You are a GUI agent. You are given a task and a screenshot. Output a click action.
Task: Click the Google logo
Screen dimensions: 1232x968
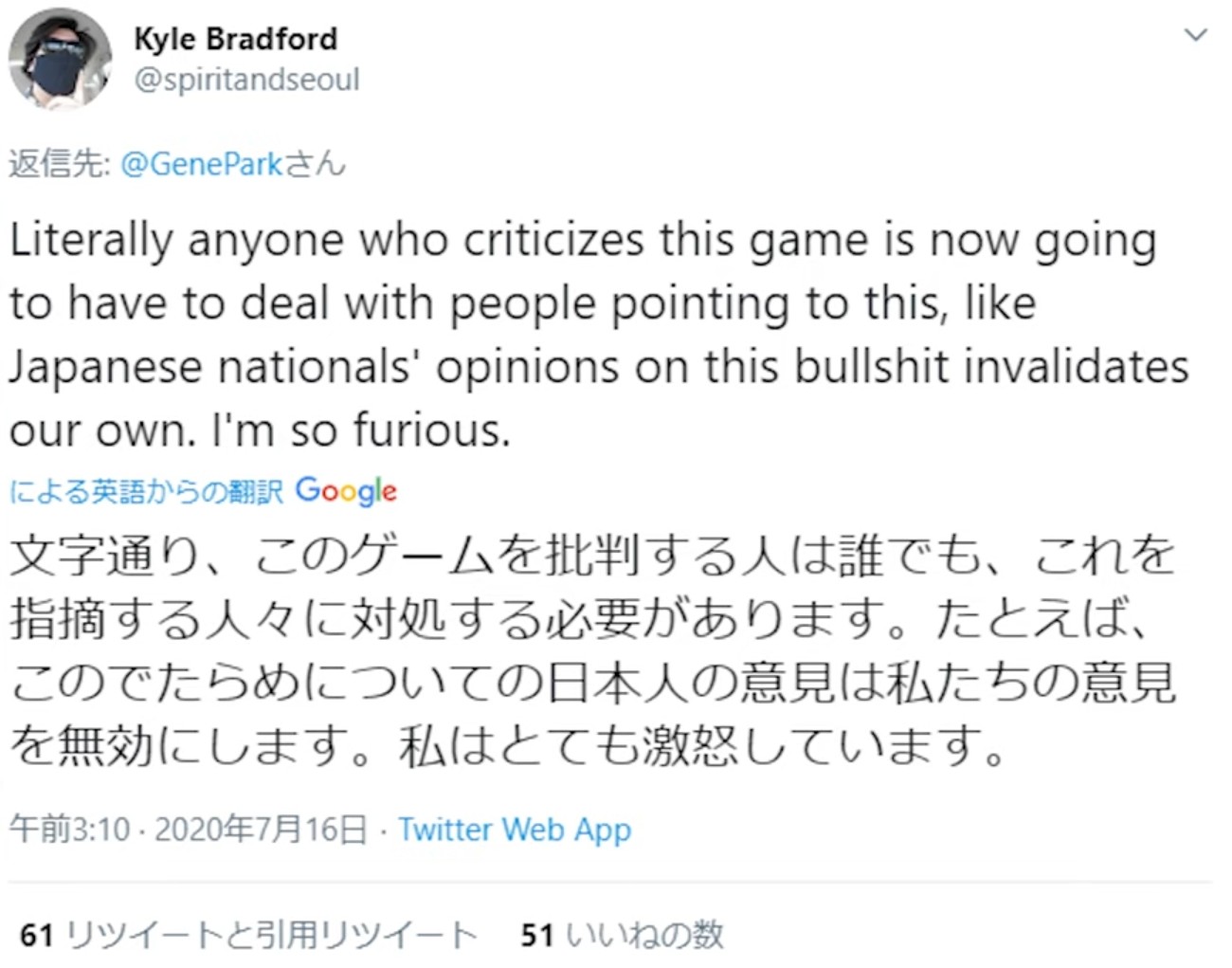[x=346, y=491]
